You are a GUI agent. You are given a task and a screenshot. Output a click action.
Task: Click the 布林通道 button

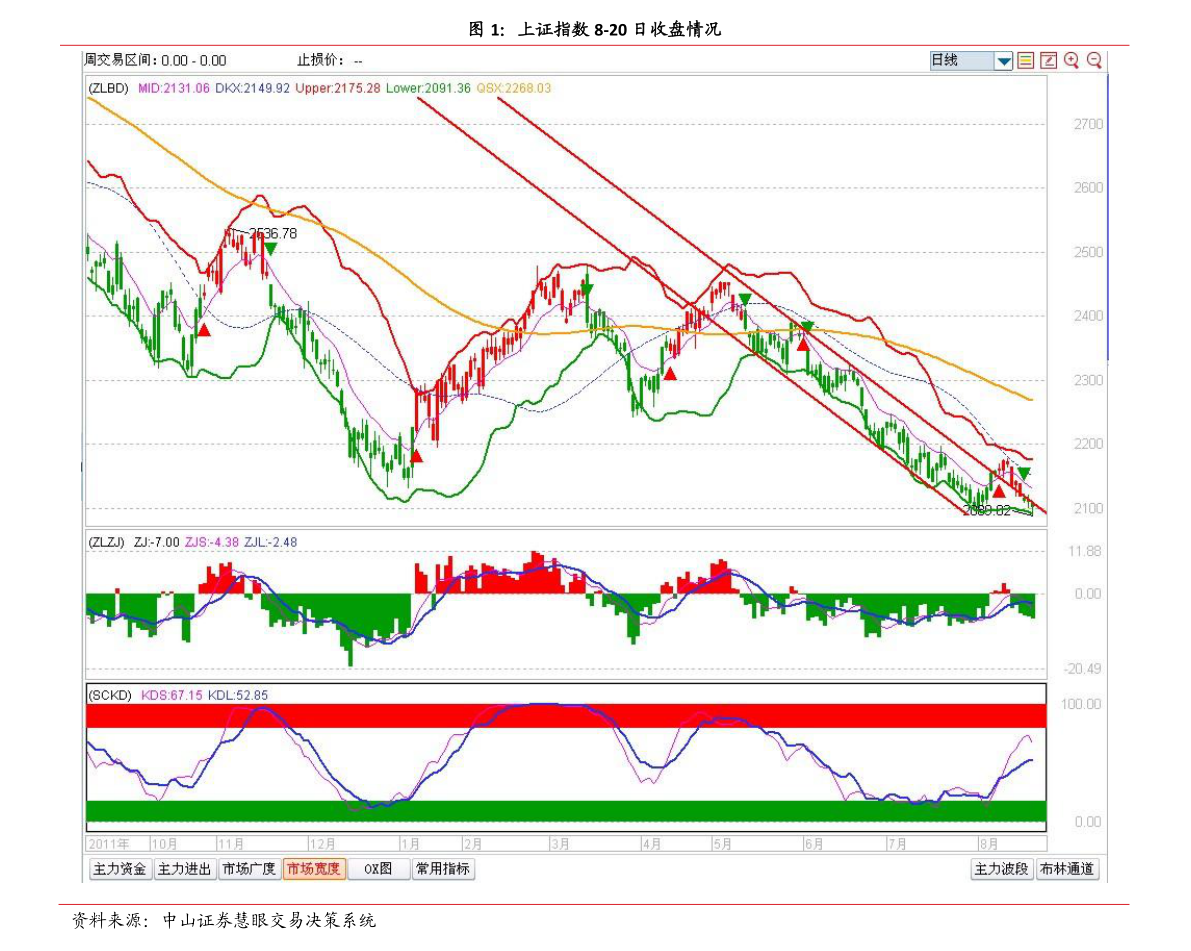(1067, 869)
